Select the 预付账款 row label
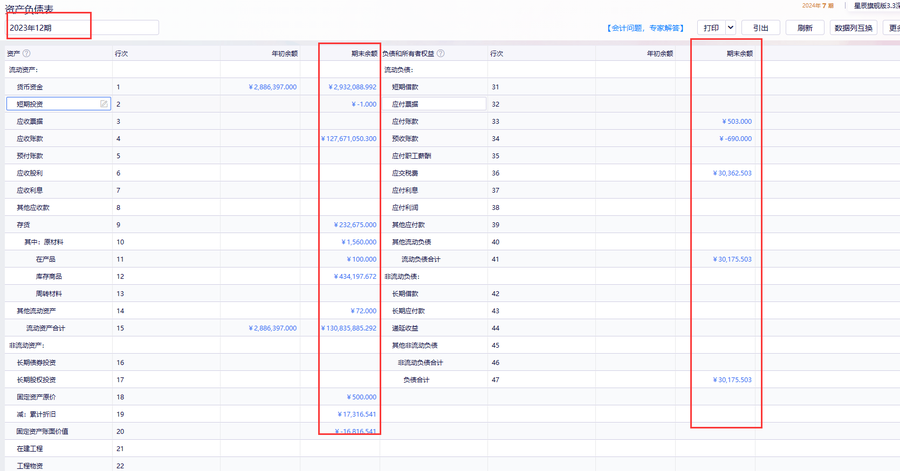This screenshot has width=900, height=471. point(30,156)
